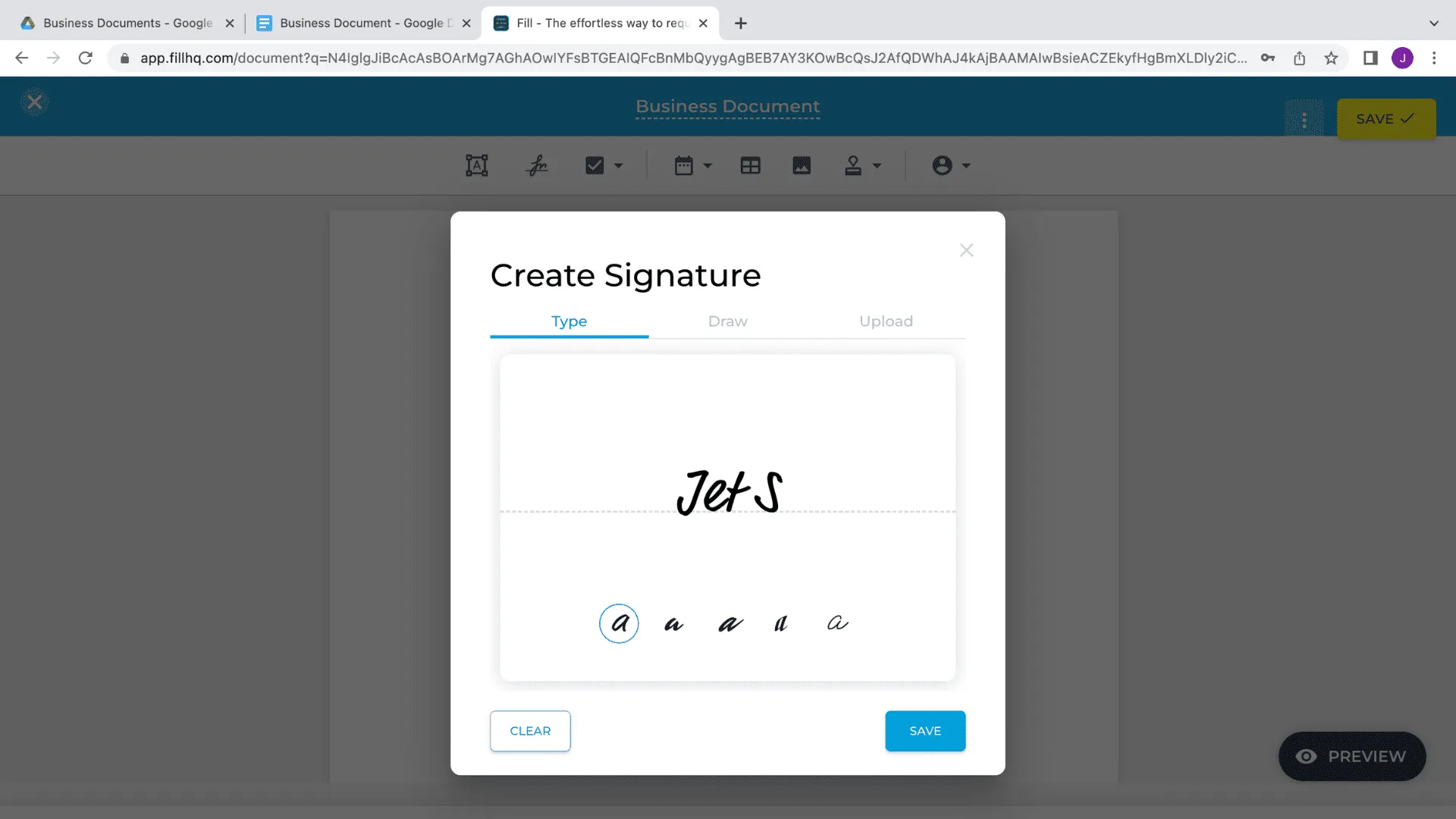Clear the typed signature
The image size is (1456, 819).
click(530, 730)
